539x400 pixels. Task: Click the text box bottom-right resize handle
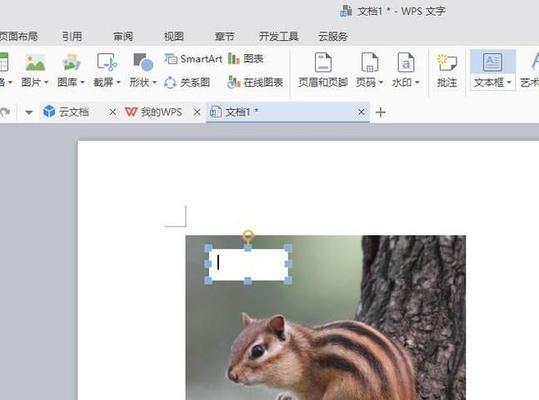click(288, 280)
